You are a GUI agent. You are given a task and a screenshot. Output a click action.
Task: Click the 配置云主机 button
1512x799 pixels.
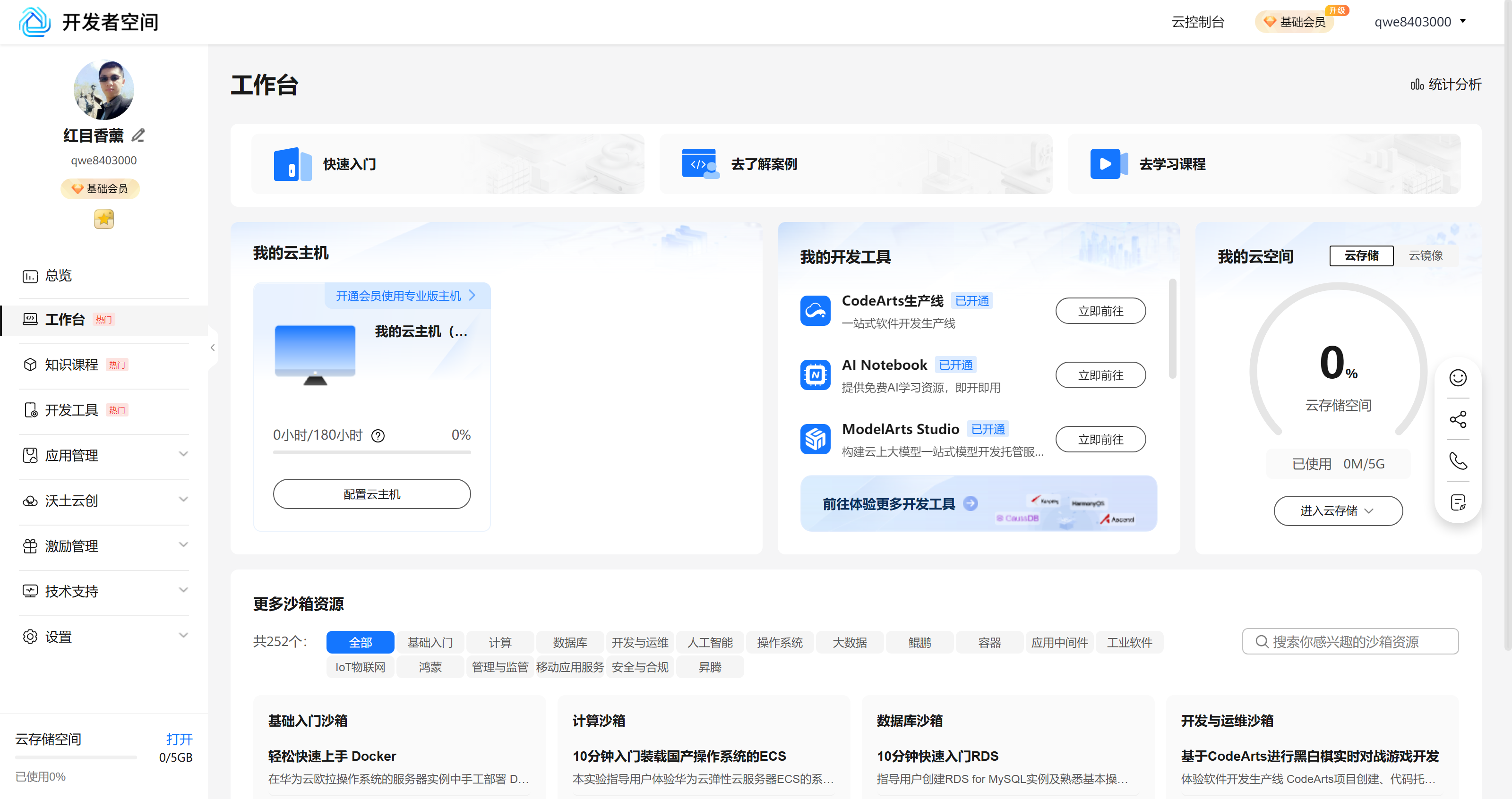click(x=371, y=494)
